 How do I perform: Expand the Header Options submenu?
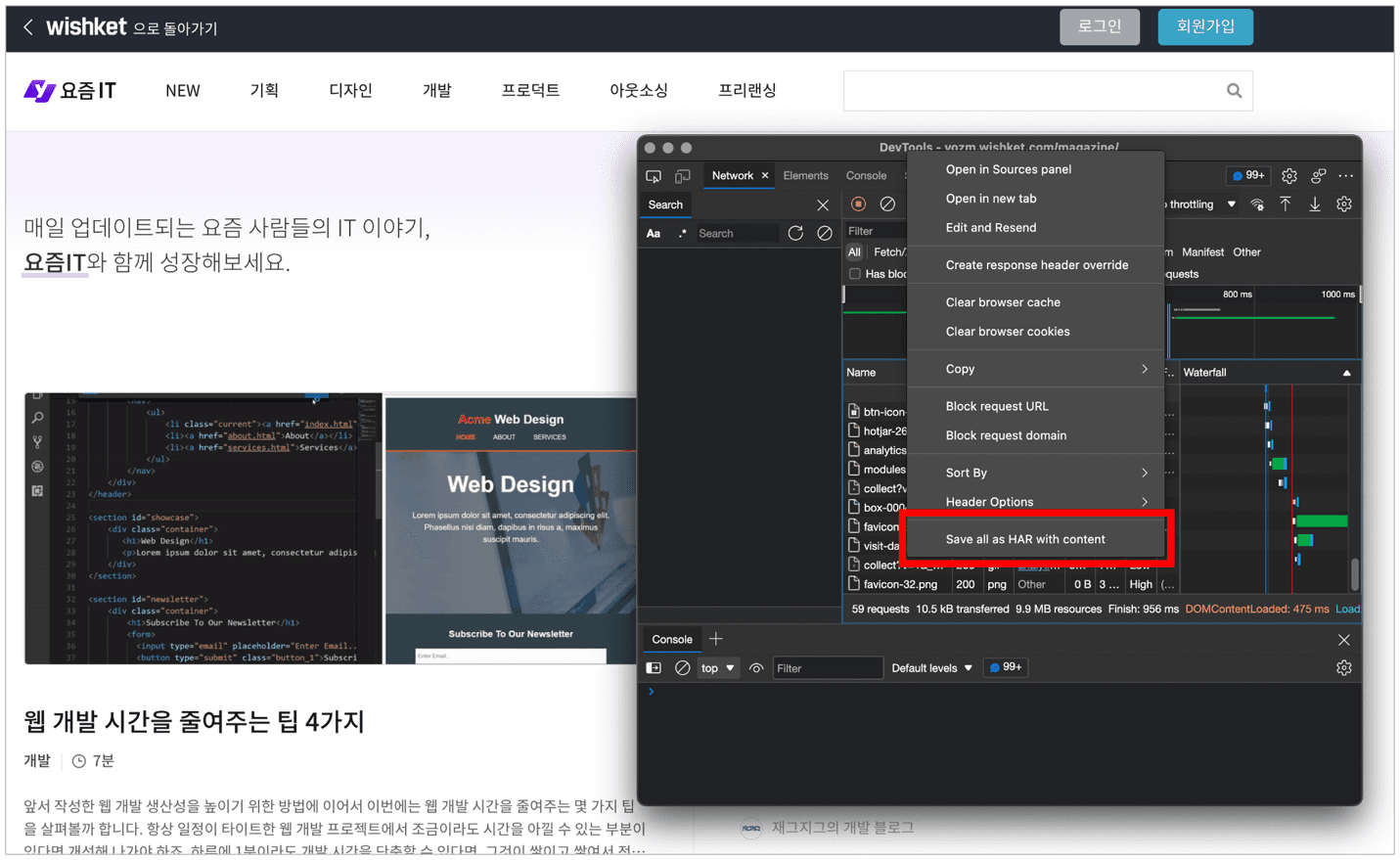[x=1036, y=502]
